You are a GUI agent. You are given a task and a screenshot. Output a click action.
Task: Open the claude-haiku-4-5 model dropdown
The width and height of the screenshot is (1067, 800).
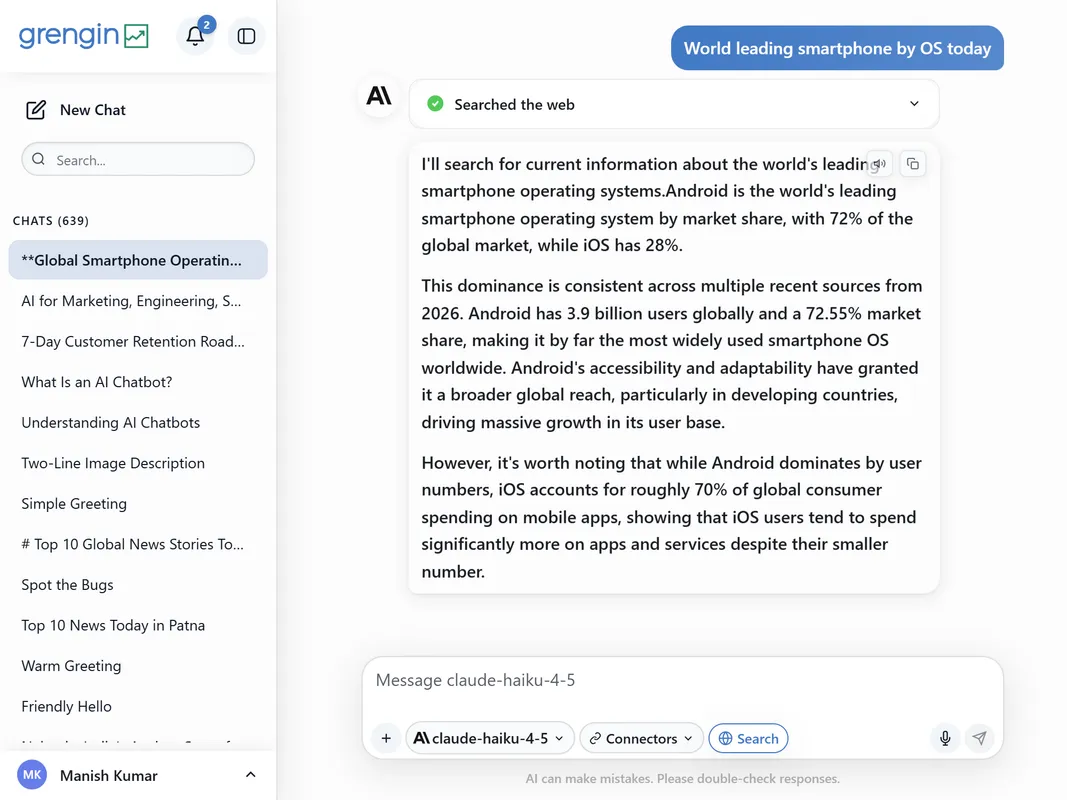click(489, 738)
